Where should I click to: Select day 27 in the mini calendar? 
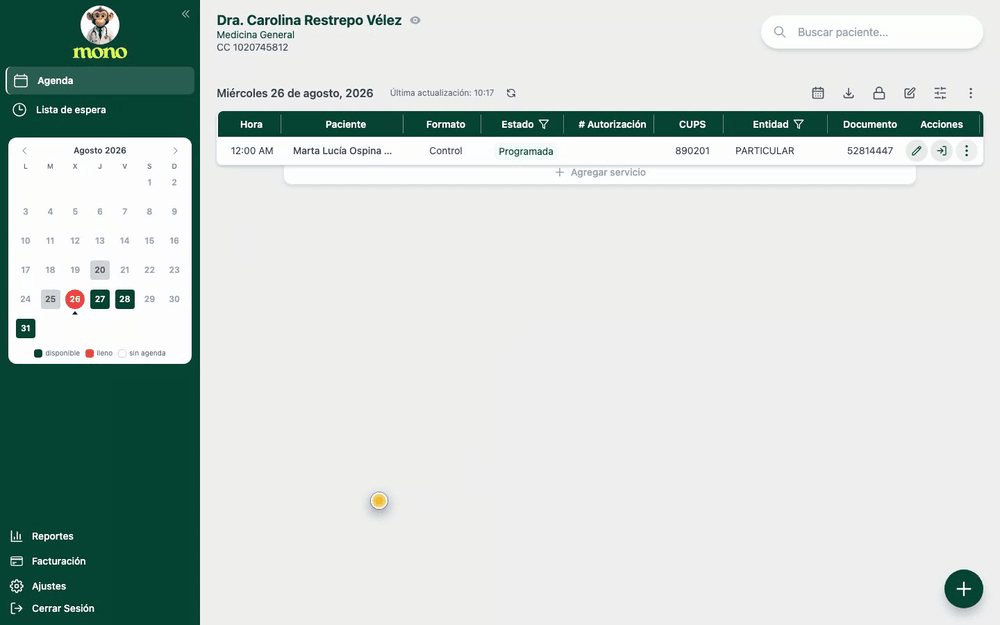[100, 299]
